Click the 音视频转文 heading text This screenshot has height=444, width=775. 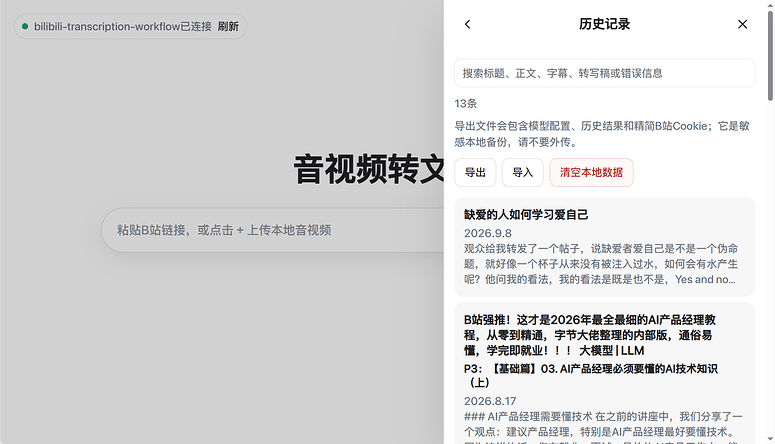tap(369, 170)
